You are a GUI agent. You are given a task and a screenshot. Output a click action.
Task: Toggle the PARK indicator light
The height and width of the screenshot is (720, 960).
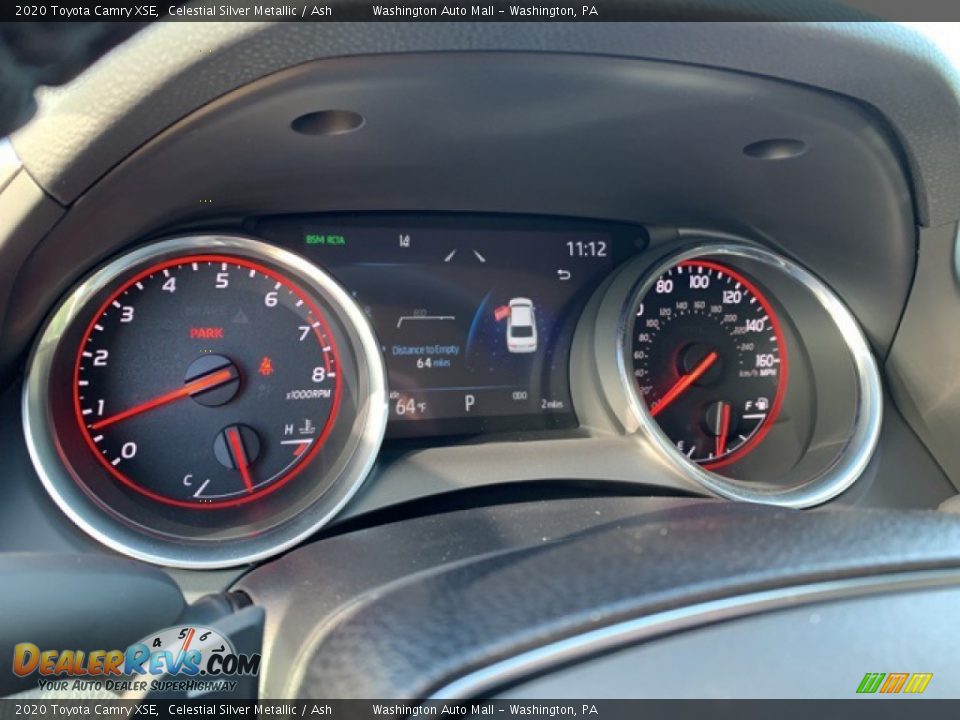(207, 332)
